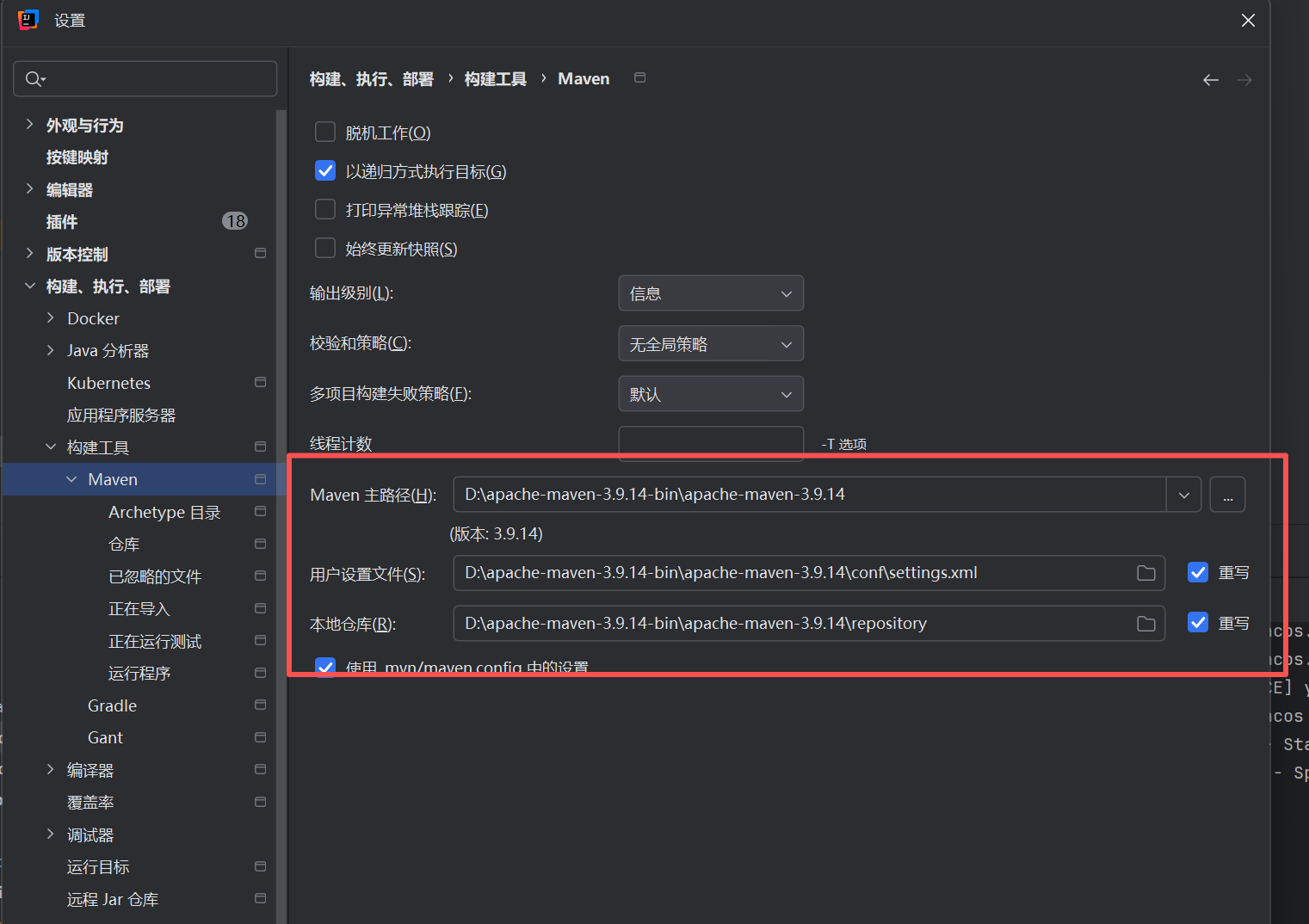Open the 多项目构建失败策略 dropdown
This screenshot has width=1309, height=924.
click(711, 394)
